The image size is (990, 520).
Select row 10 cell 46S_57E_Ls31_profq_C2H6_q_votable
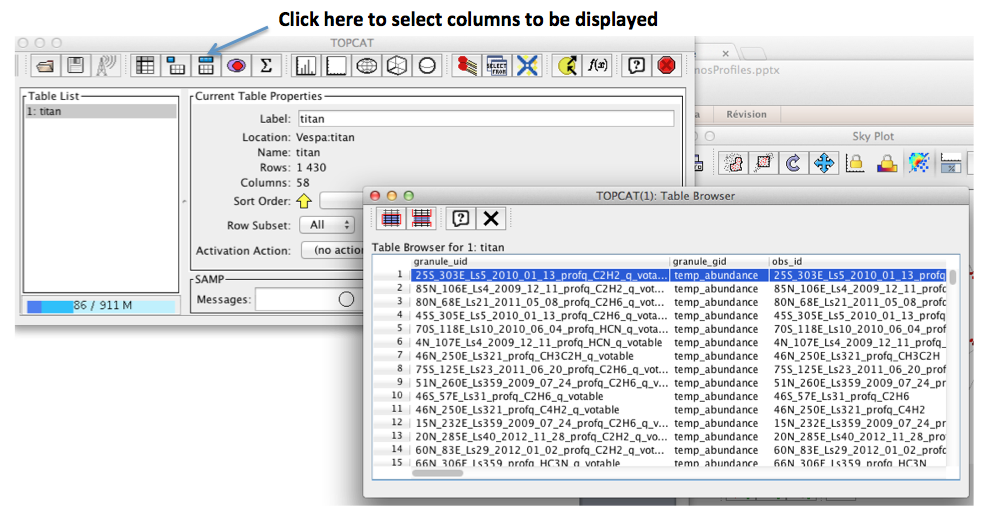[x=540, y=396]
